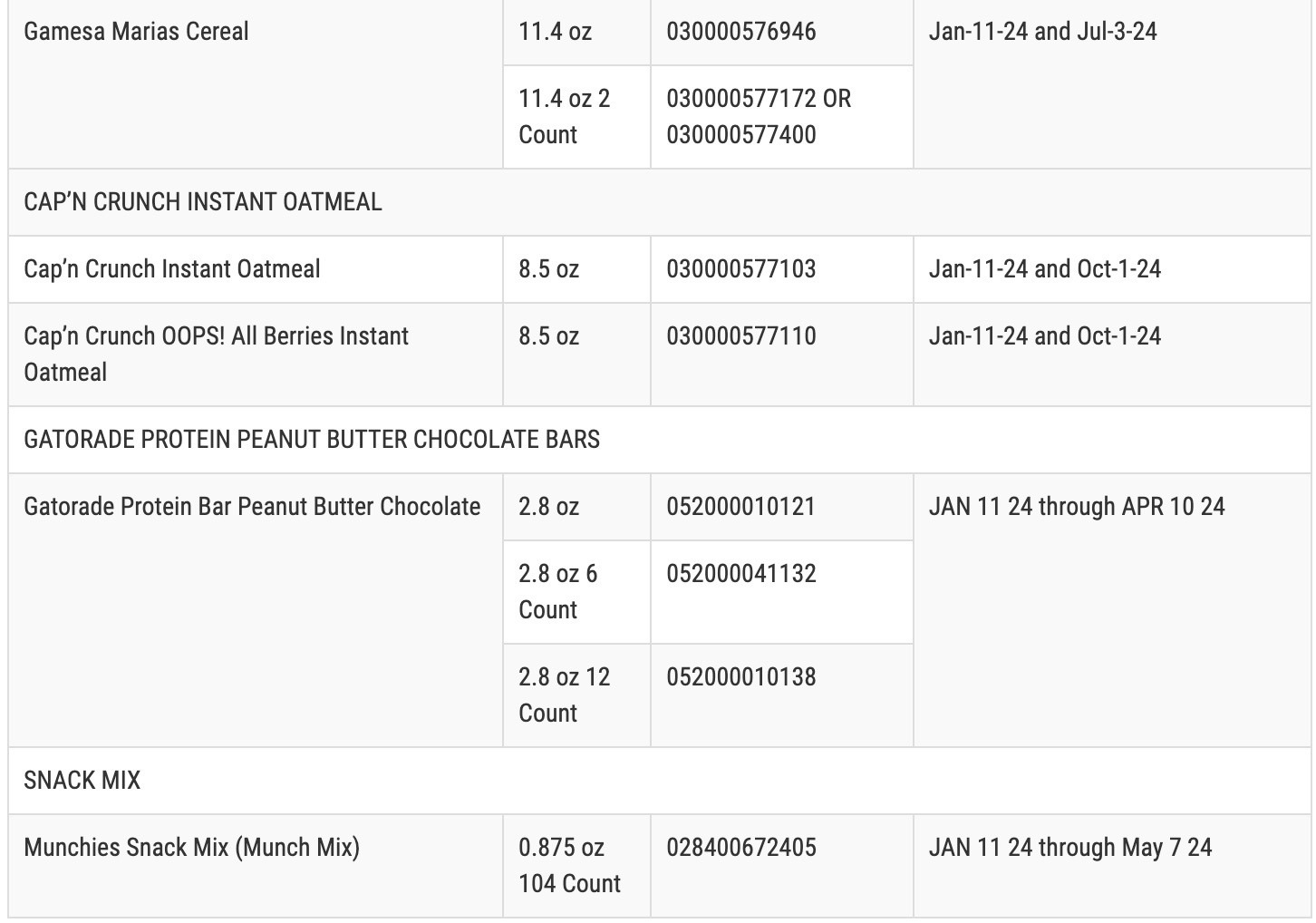Viewport: 1316px width, 923px height.
Task: Click Munchies Snack Mix (Munch Mix) name
Action: [x=192, y=848]
